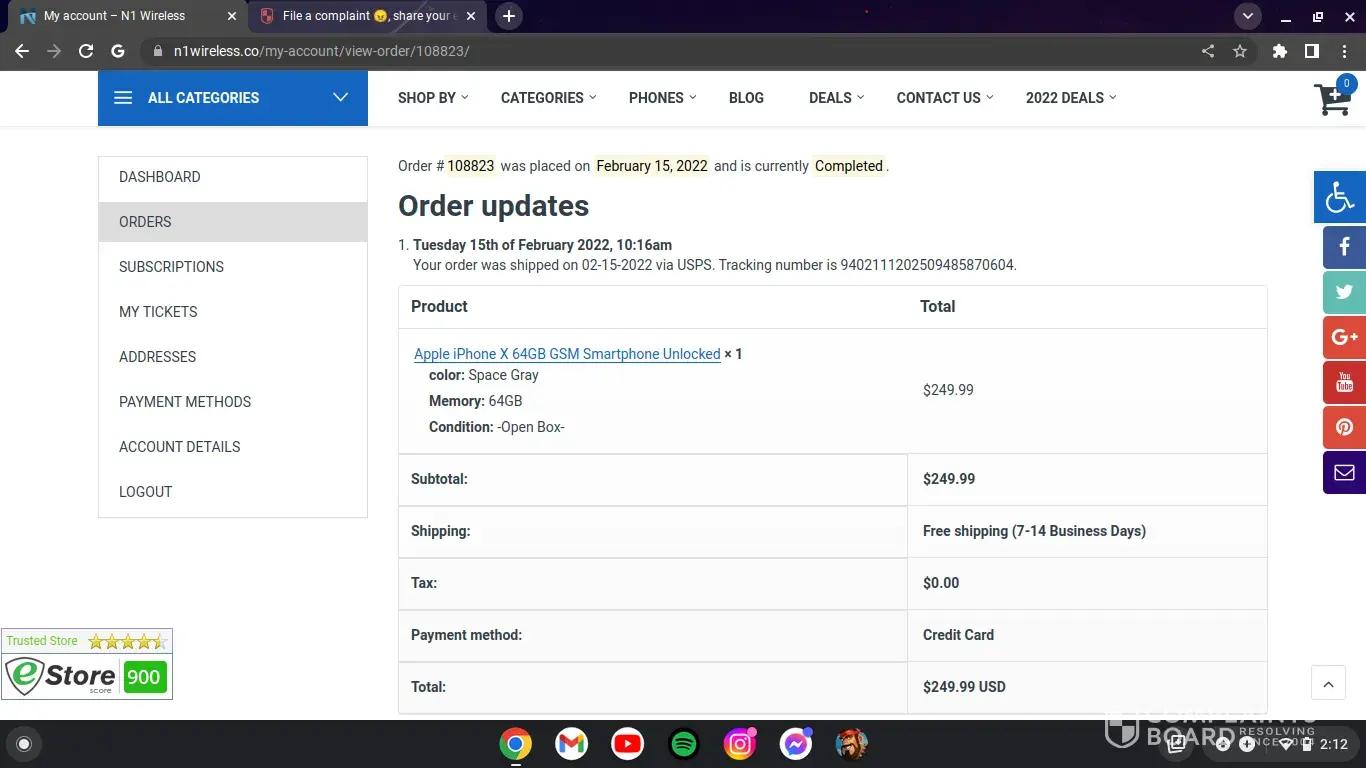
Task: Click the Twitter social icon
Action: click(1344, 292)
